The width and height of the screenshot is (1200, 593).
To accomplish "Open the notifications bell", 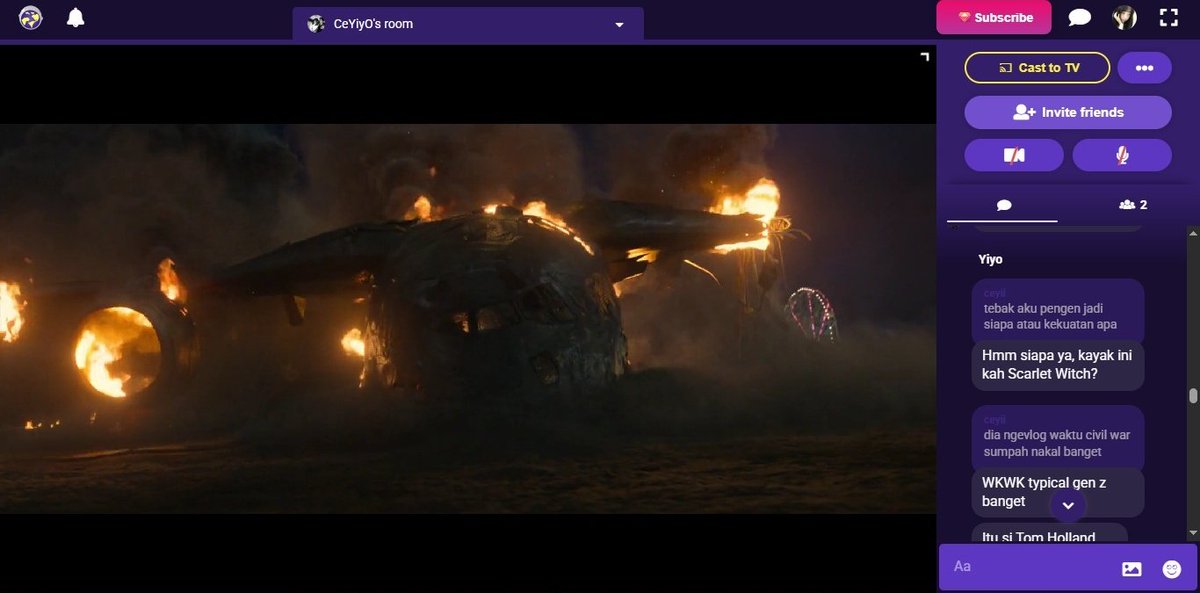I will [x=75, y=18].
